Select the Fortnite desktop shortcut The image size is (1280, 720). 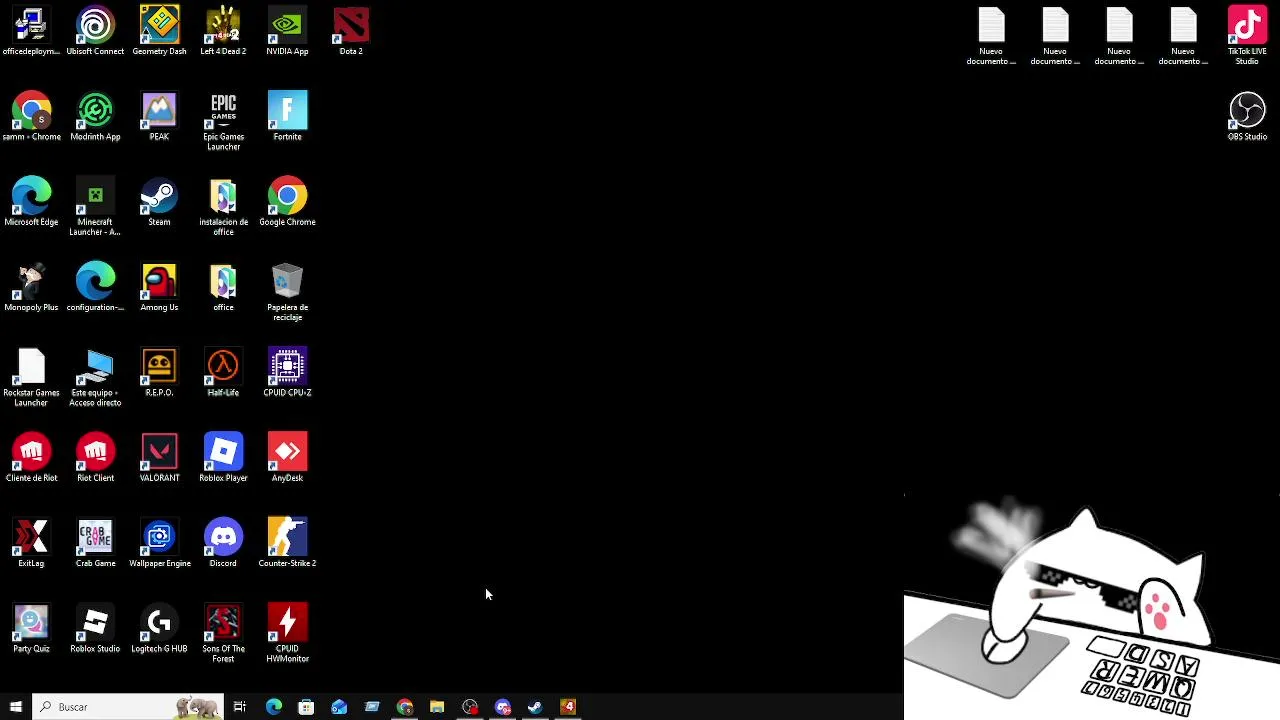(x=287, y=117)
